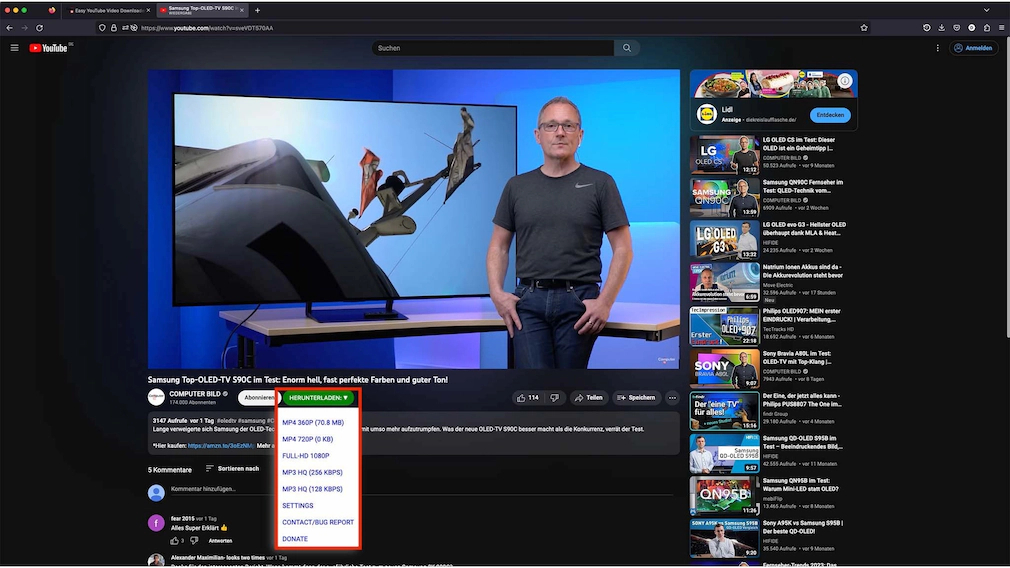Reload the page in browser toolbar
The height and width of the screenshot is (568, 1010).
point(39,28)
